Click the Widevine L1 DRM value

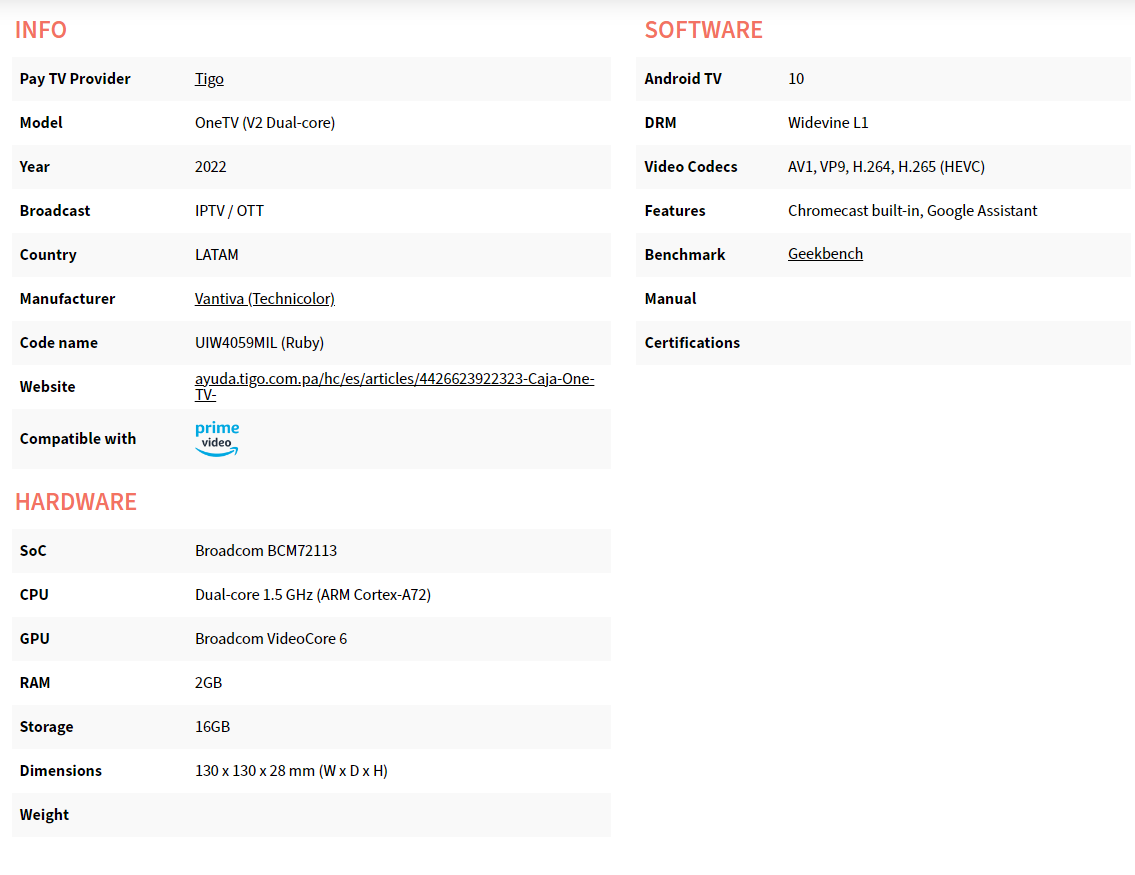[x=828, y=123]
